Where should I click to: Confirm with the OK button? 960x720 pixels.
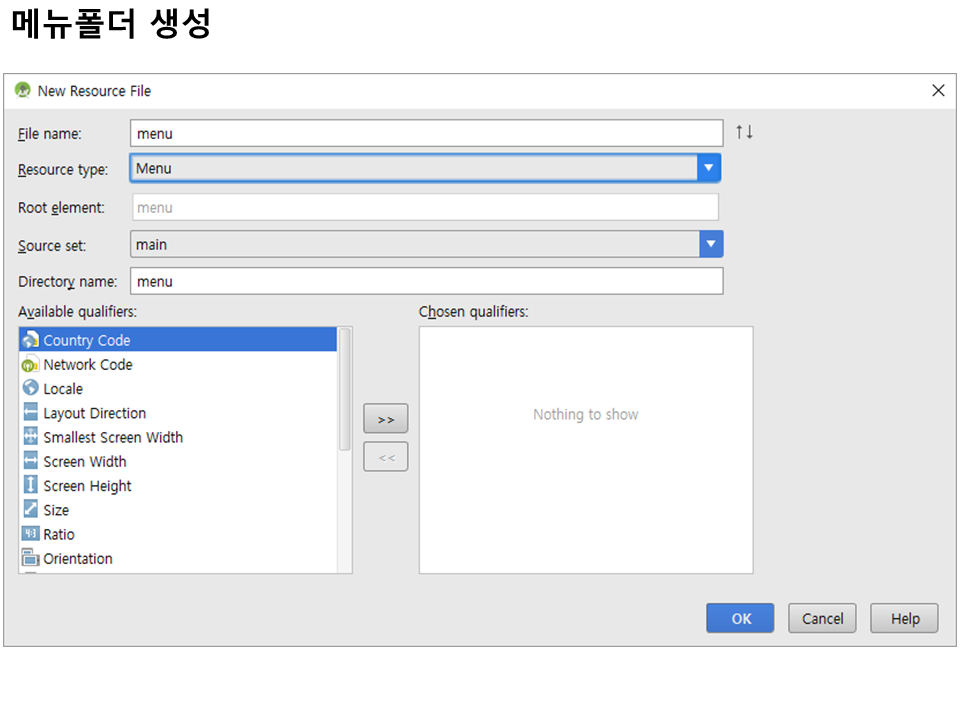pyautogui.click(x=740, y=618)
